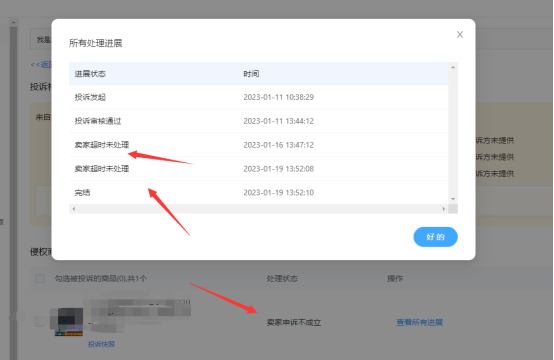Click right arrow of horizontal scrollbar
Viewport: 554px width, 360px height.
point(444,209)
